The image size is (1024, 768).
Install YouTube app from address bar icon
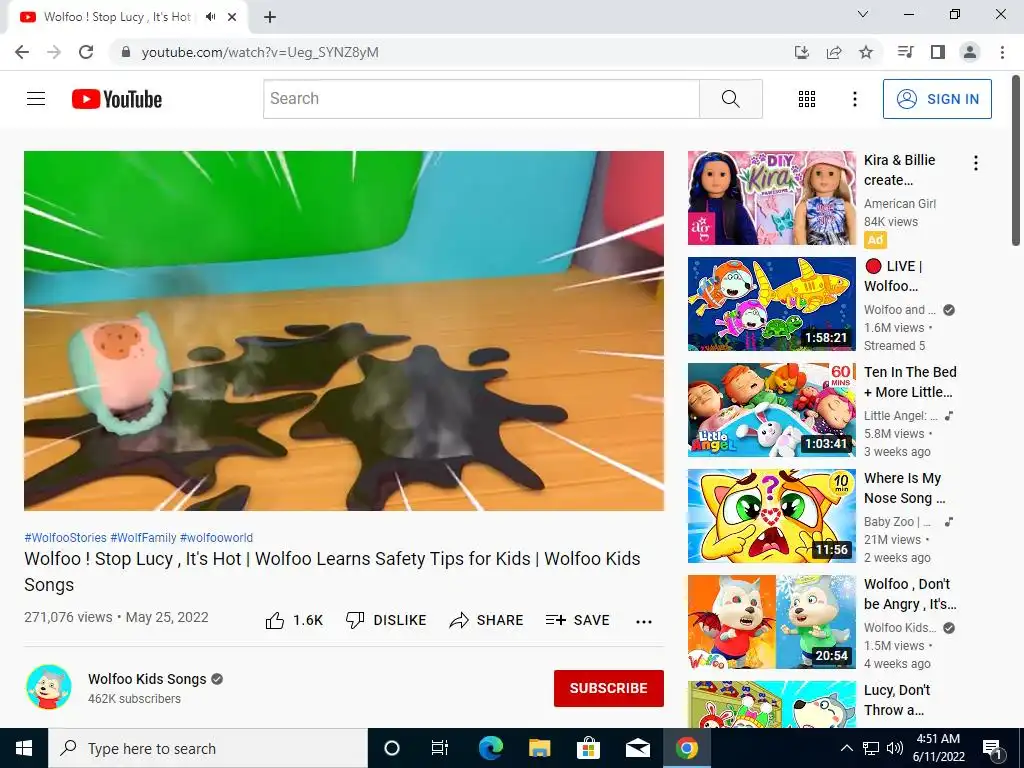pyautogui.click(x=801, y=52)
